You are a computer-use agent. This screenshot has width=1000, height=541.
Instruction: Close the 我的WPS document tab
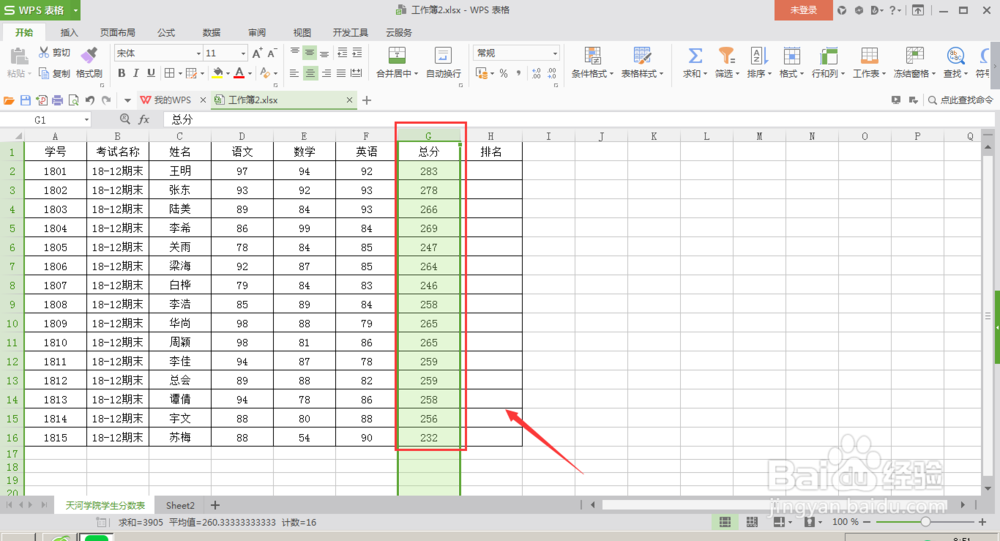tap(203, 100)
